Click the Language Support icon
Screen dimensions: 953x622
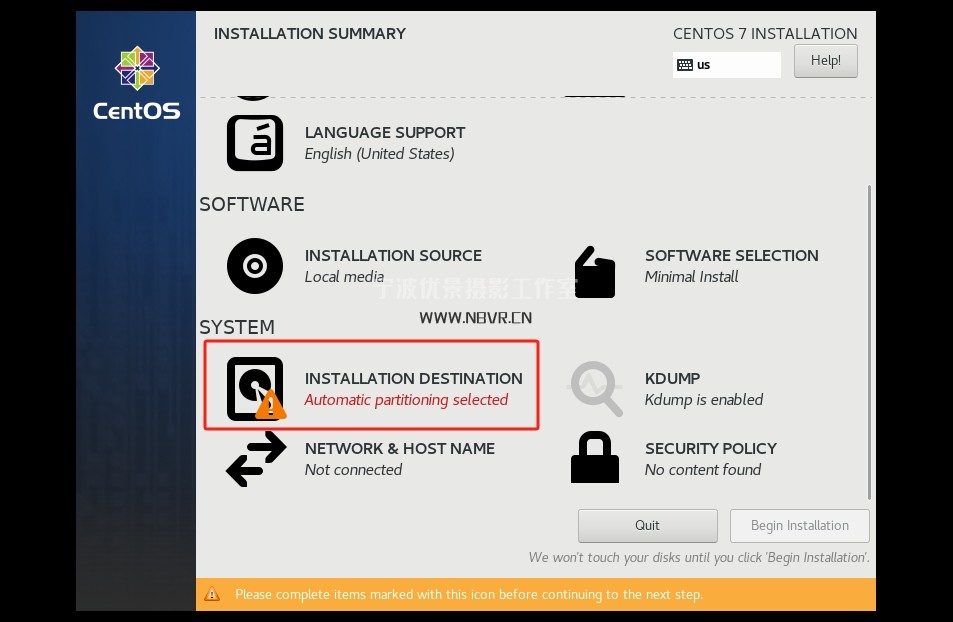(x=255, y=143)
